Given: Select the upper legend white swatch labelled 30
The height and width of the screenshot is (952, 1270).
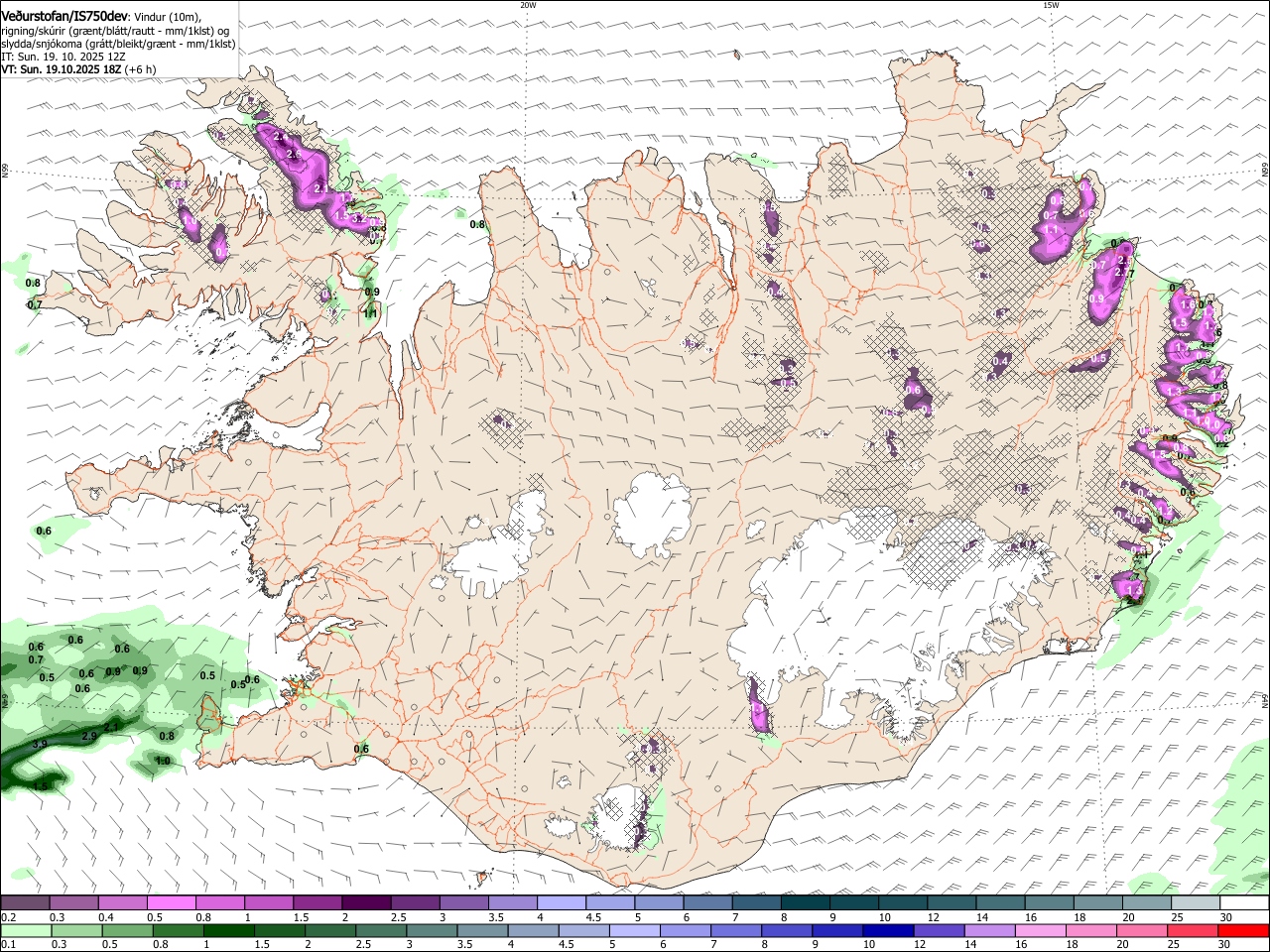Looking at the screenshot, I should pyautogui.click(x=1244, y=903).
